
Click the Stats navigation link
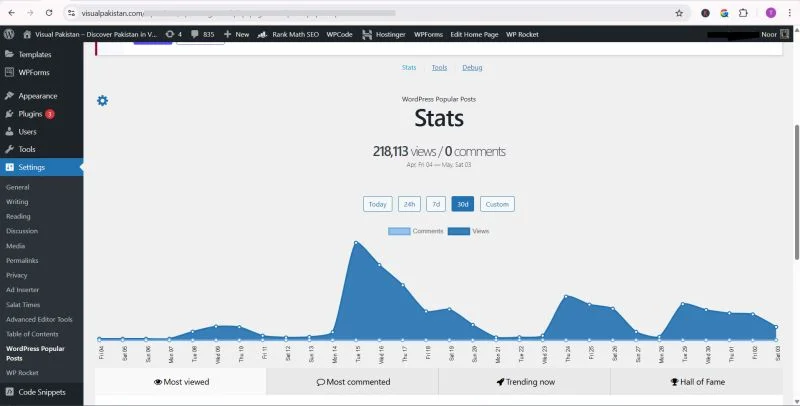click(409, 67)
